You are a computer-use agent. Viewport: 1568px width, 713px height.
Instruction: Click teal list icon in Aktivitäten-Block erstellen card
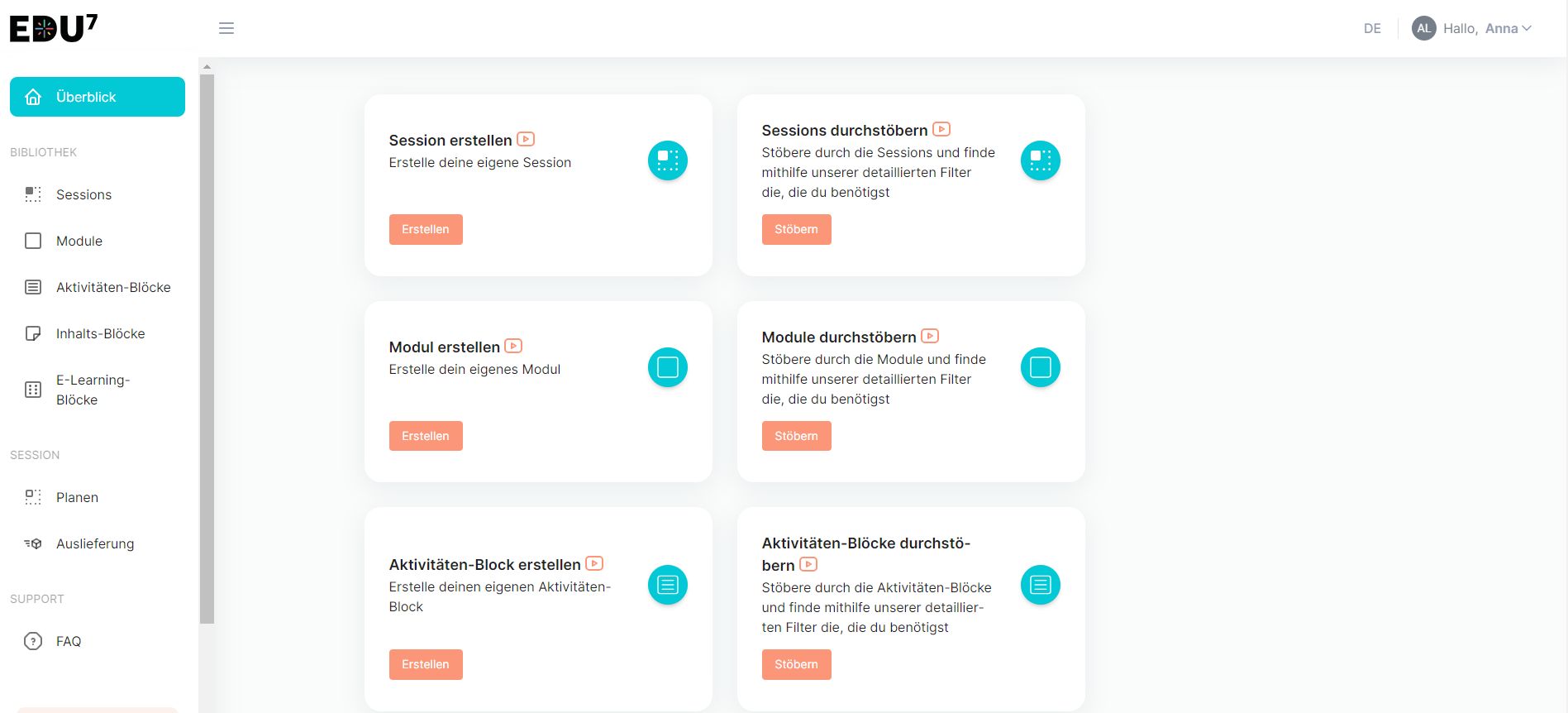[668, 585]
